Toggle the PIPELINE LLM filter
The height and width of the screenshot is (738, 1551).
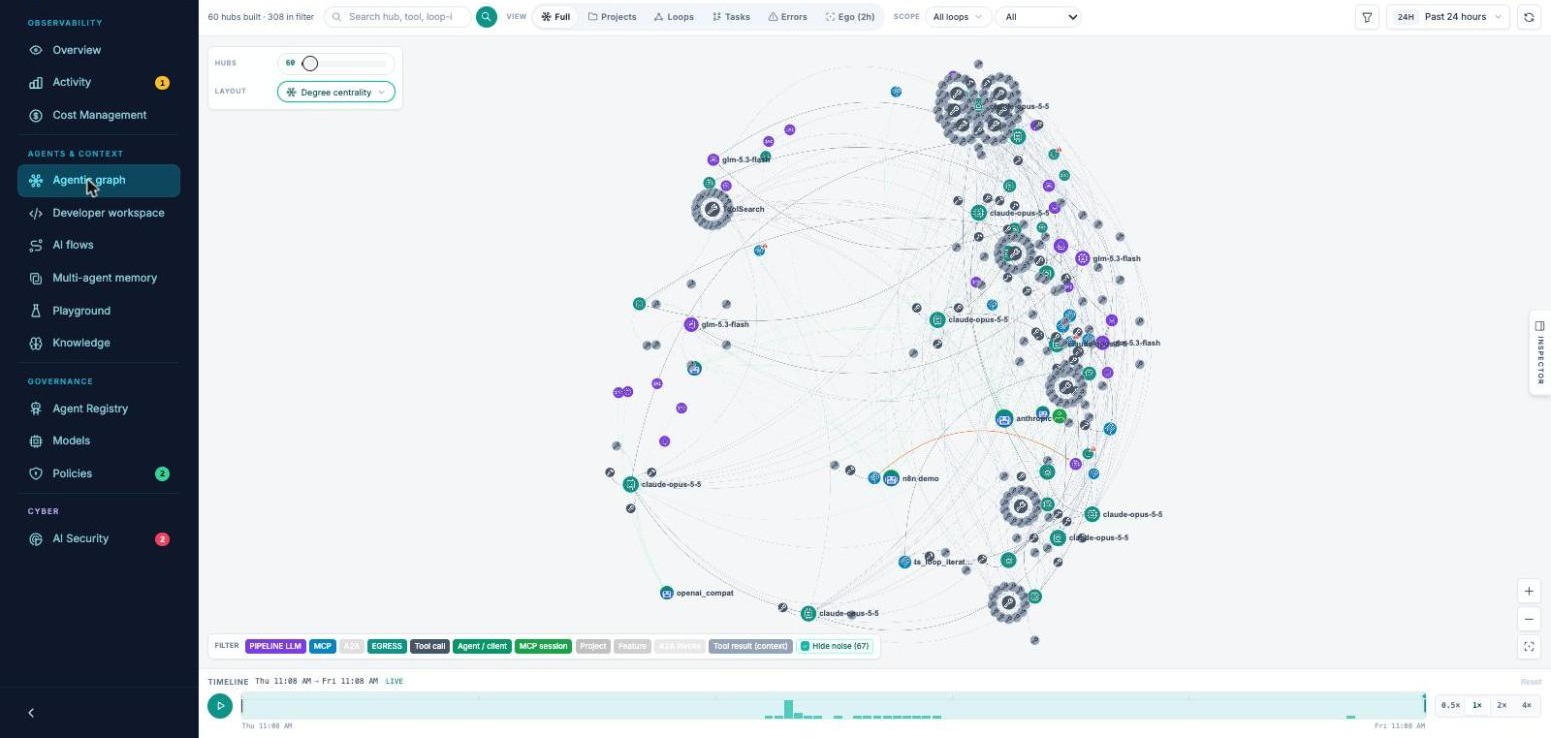coord(275,646)
